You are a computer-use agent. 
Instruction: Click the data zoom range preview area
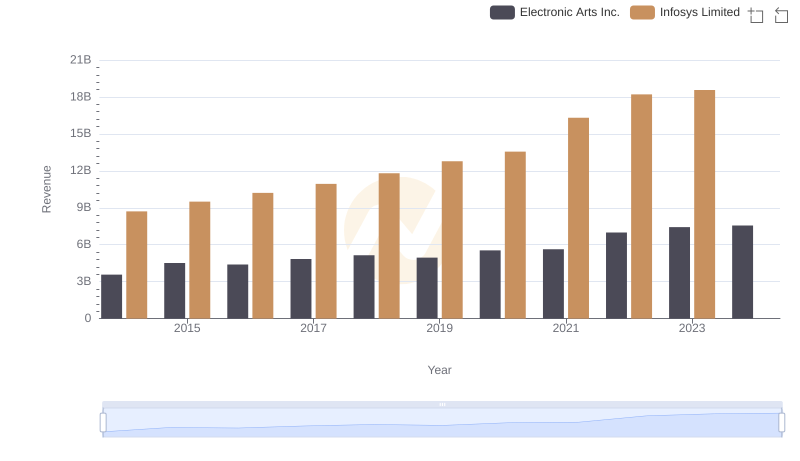(442, 423)
